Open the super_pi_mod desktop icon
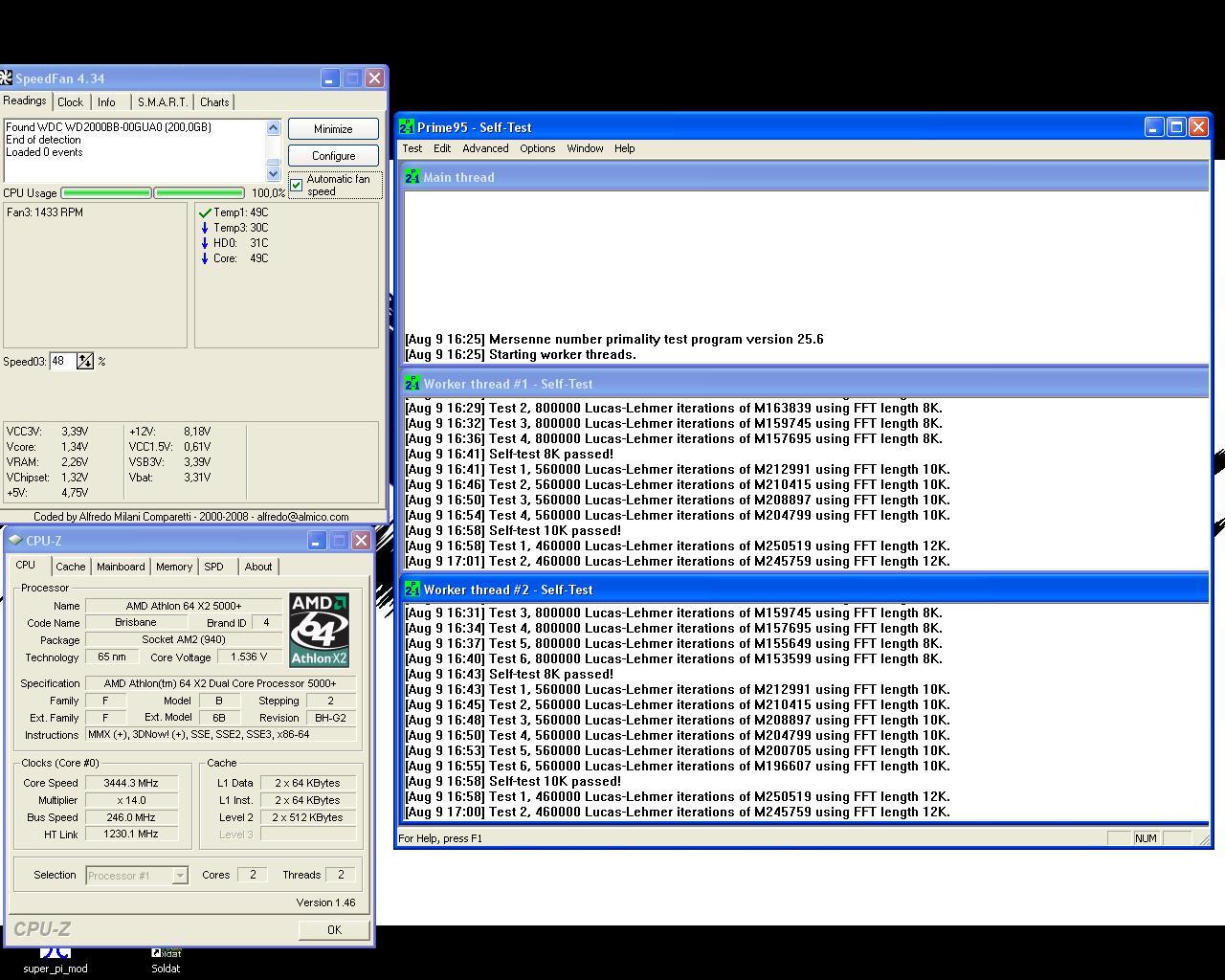This screenshot has width=1225, height=980. pos(56,960)
